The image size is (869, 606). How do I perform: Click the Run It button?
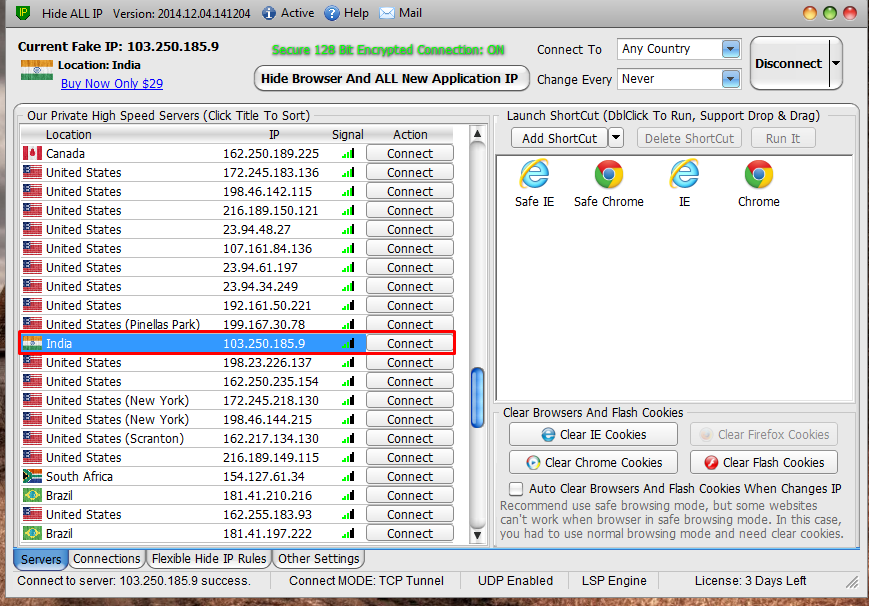point(783,138)
